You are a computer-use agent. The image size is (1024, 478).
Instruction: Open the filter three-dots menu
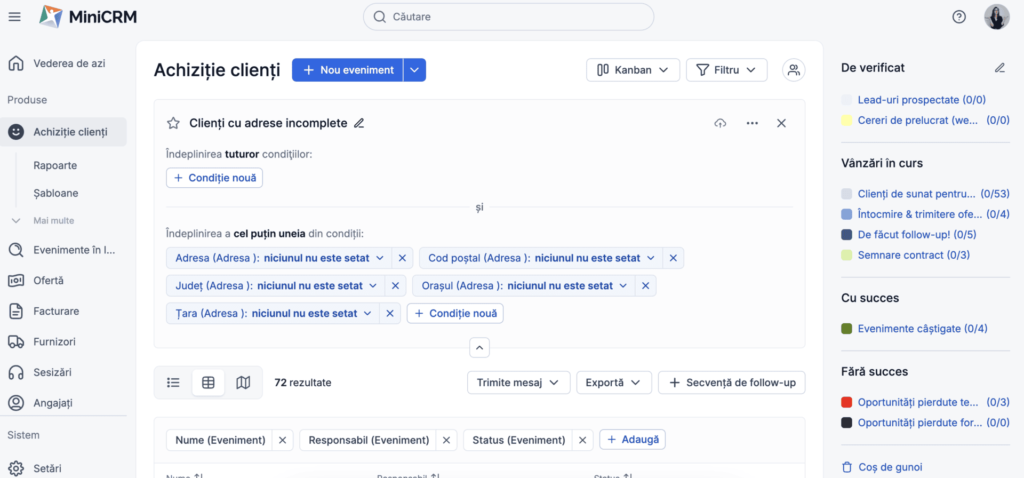pos(752,123)
